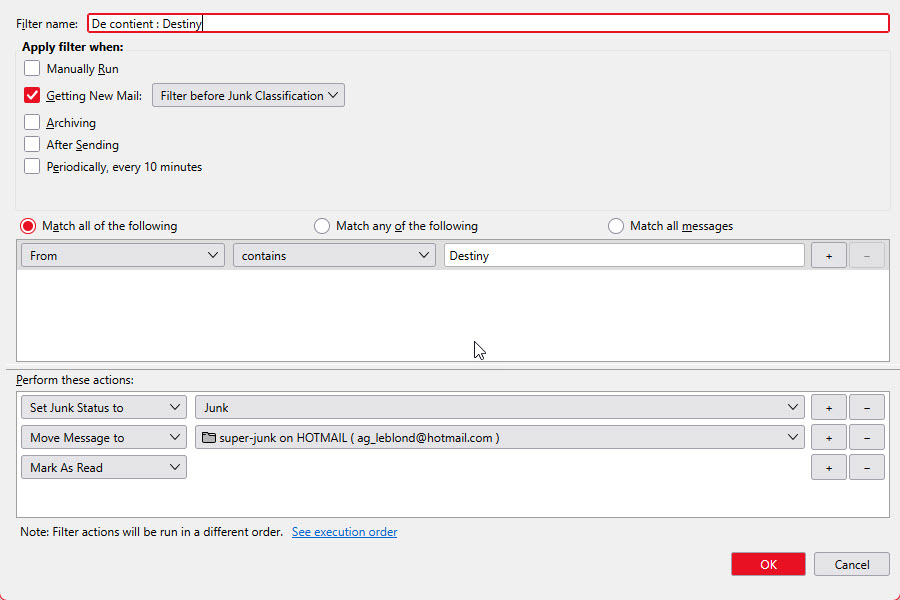900x600 pixels.
Task: Enable the Manually Run checkbox
Action: 32,69
